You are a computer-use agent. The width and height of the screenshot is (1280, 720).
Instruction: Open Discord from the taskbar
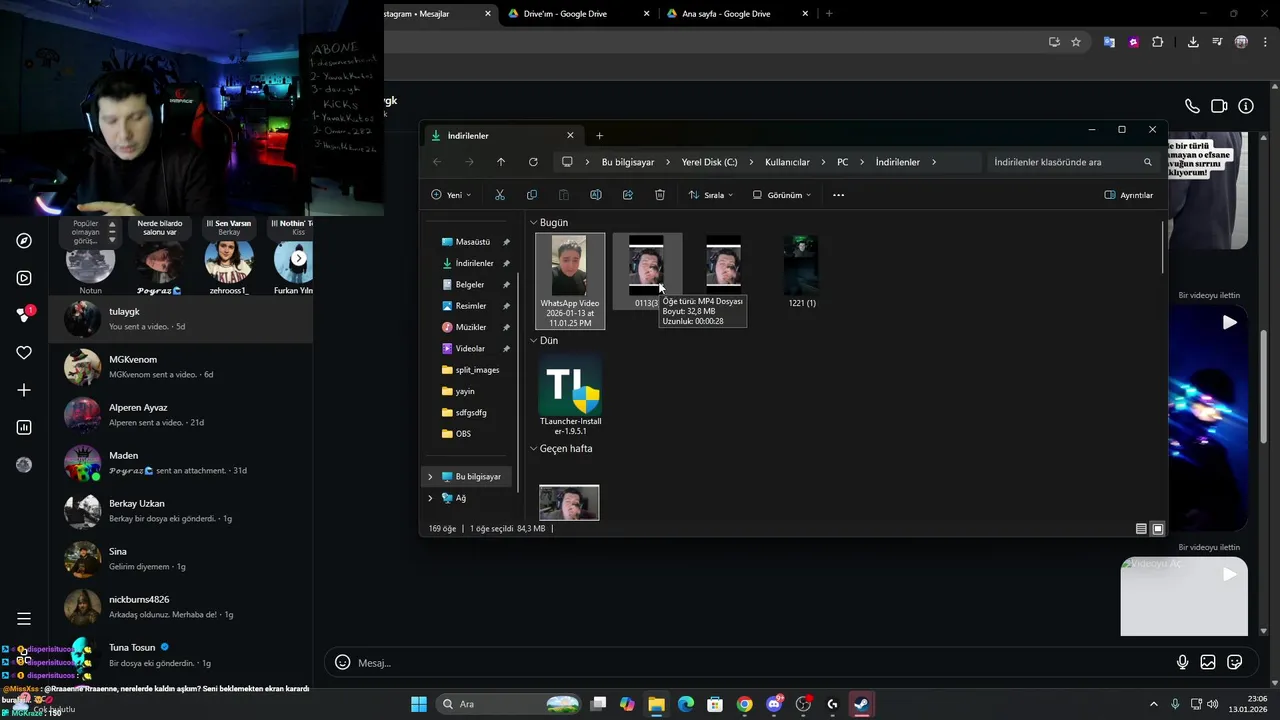pos(774,704)
